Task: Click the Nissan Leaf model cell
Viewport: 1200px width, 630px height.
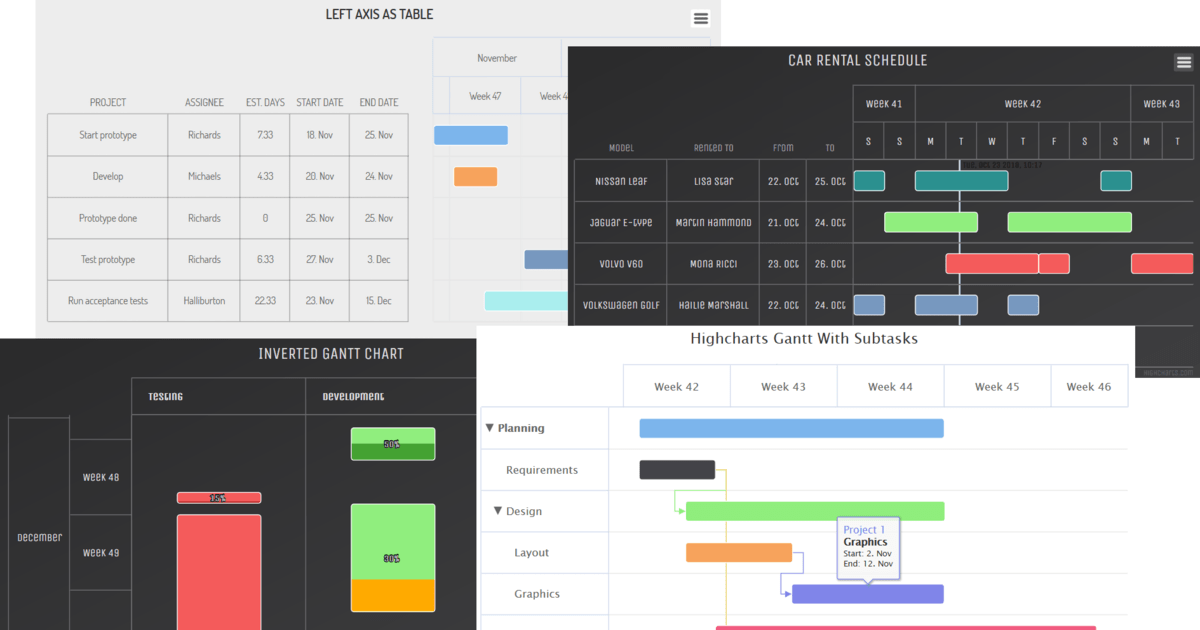Action: (x=621, y=181)
